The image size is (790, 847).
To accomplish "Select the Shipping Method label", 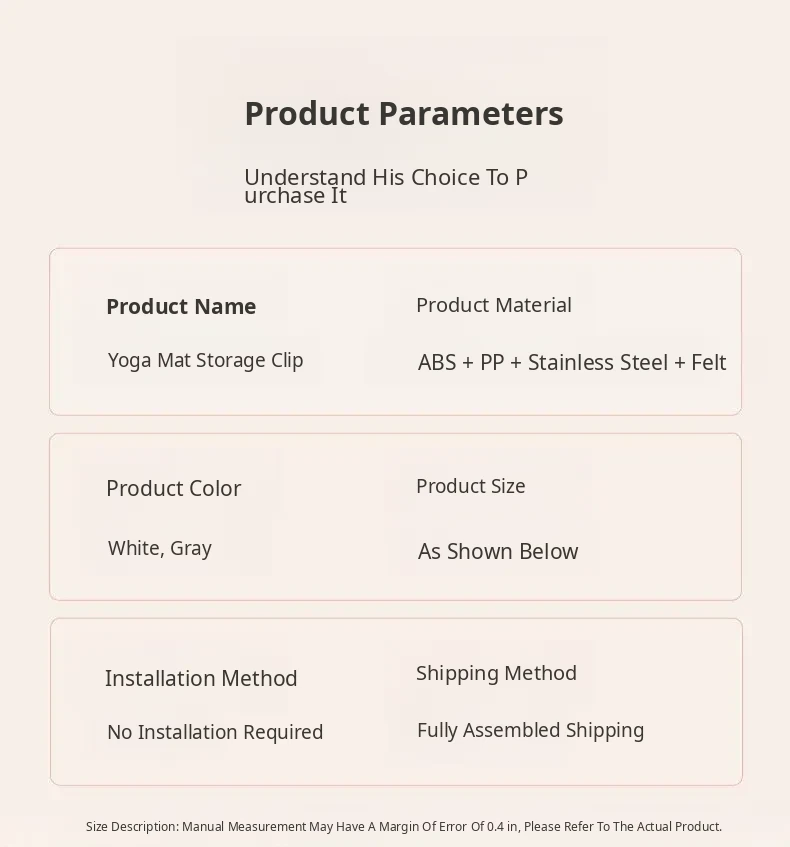I will click(x=496, y=673).
